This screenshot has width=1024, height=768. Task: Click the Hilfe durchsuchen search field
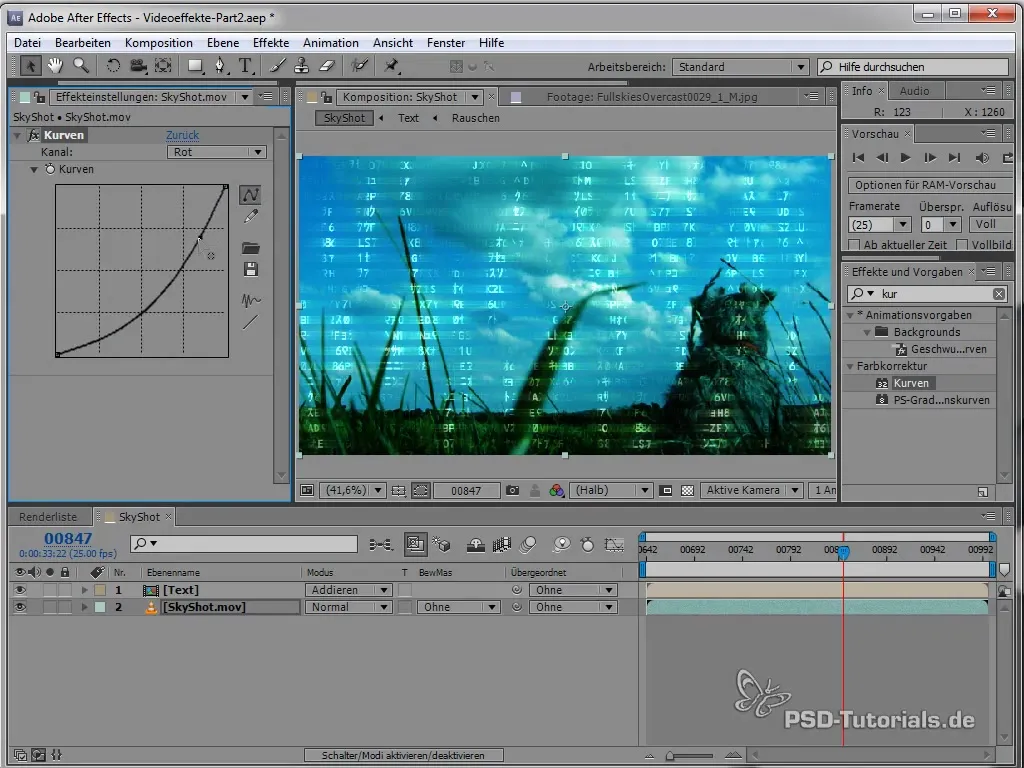[x=914, y=67]
